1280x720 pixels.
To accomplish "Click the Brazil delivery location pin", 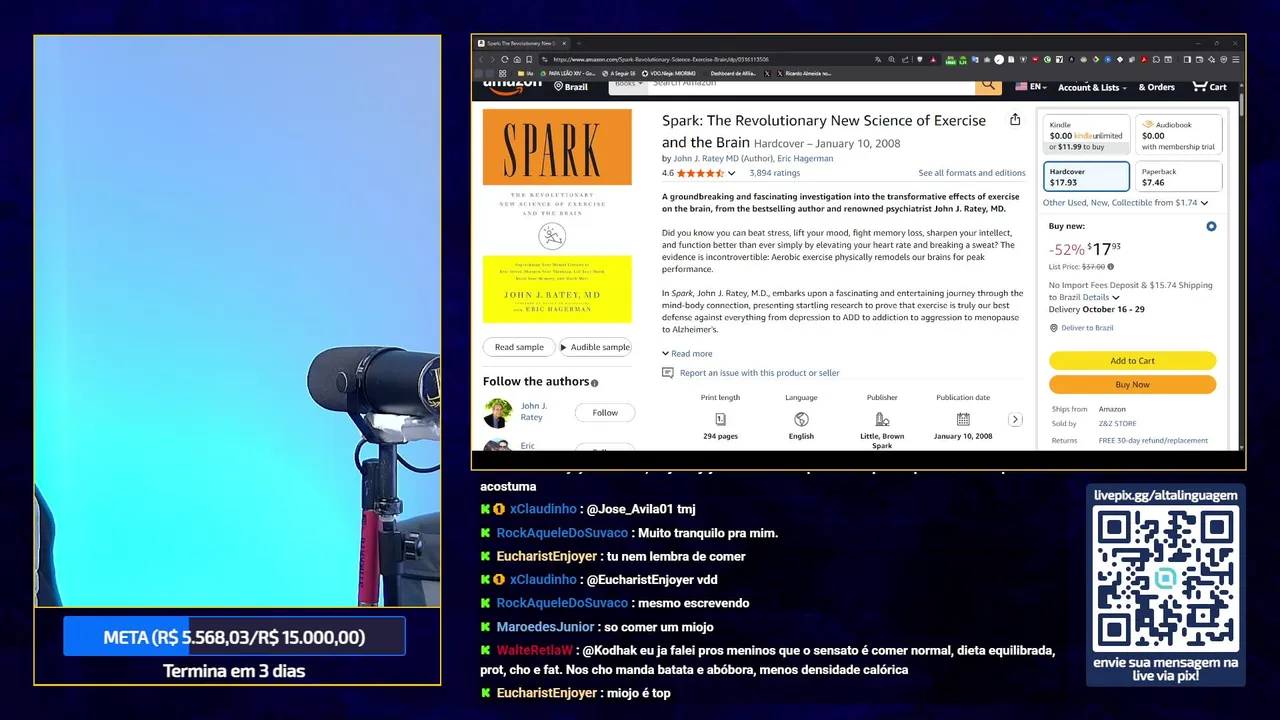I will [x=559, y=87].
